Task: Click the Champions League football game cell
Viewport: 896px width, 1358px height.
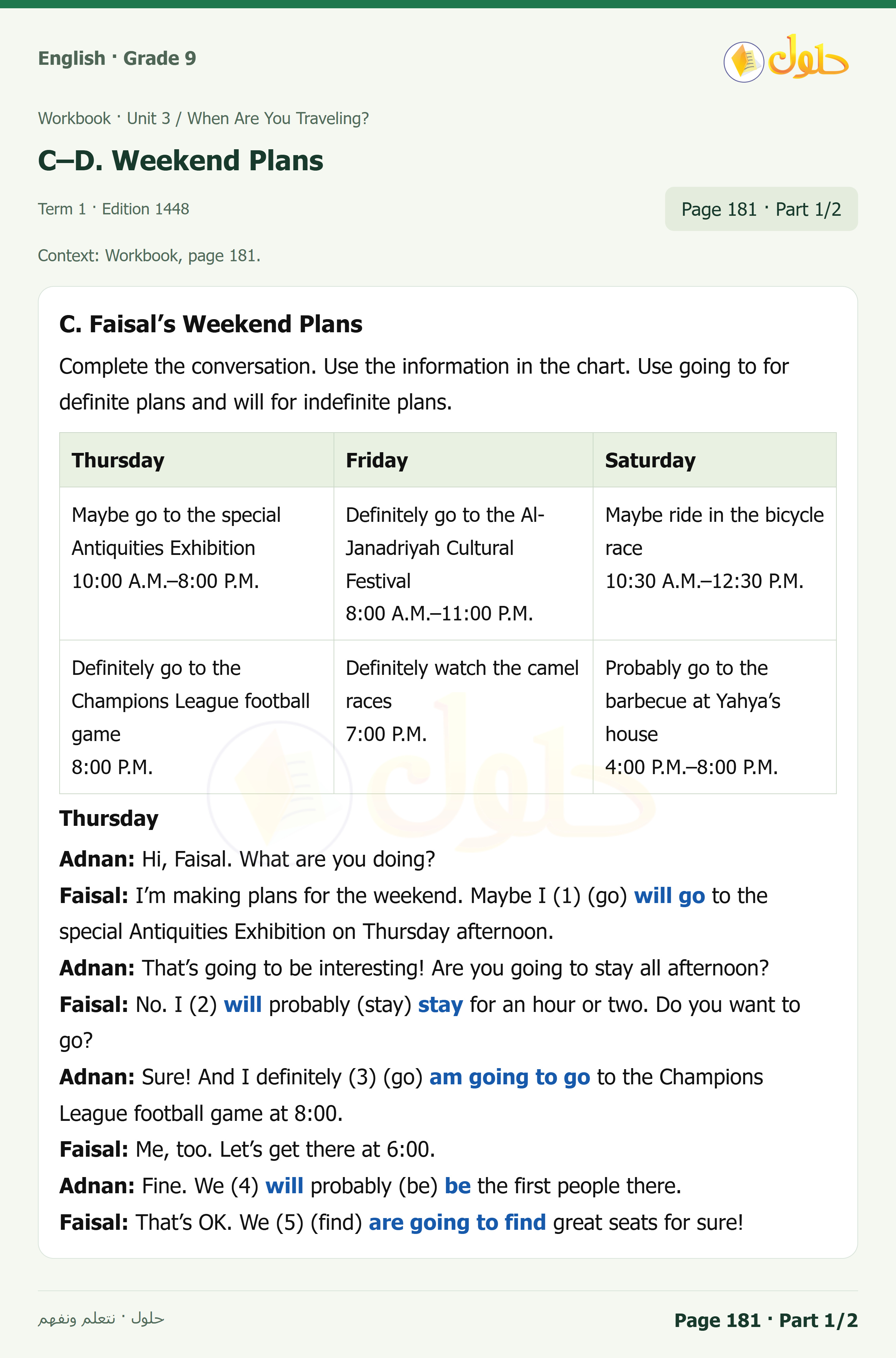Action: 196,717
